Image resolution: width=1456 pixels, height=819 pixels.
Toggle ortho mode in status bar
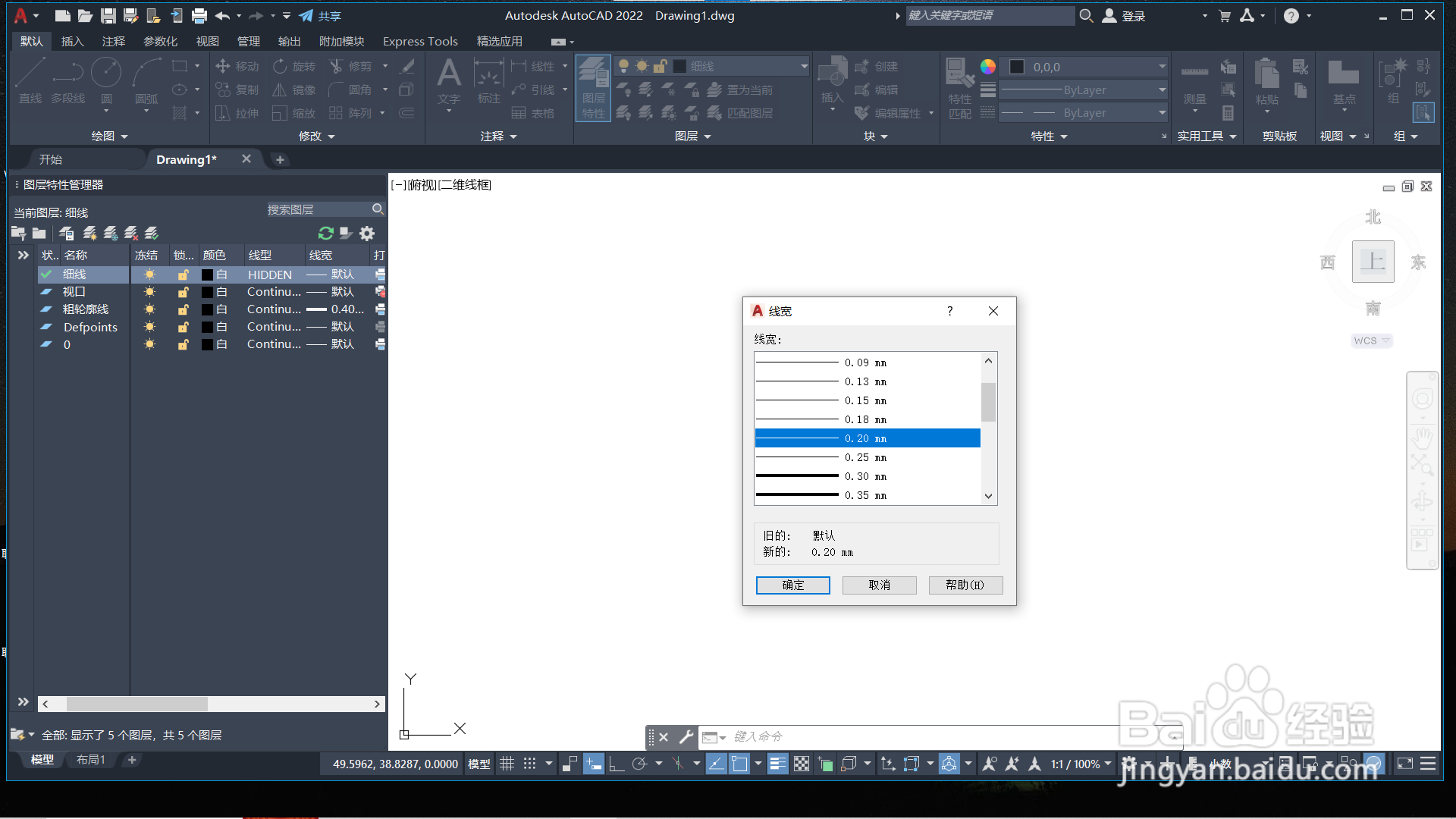coord(617,764)
